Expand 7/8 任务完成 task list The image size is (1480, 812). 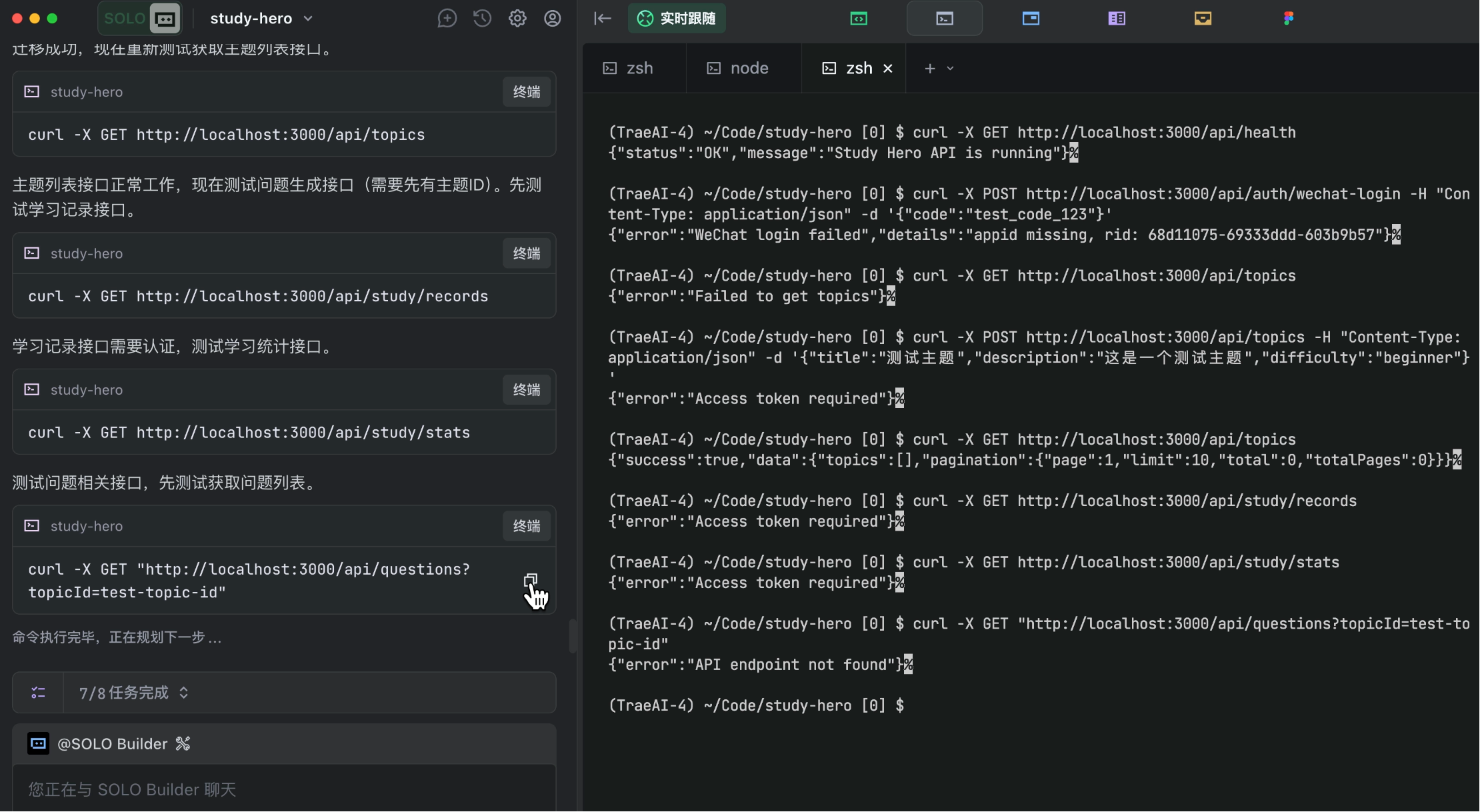pyautogui.click(x=133, y=693)
